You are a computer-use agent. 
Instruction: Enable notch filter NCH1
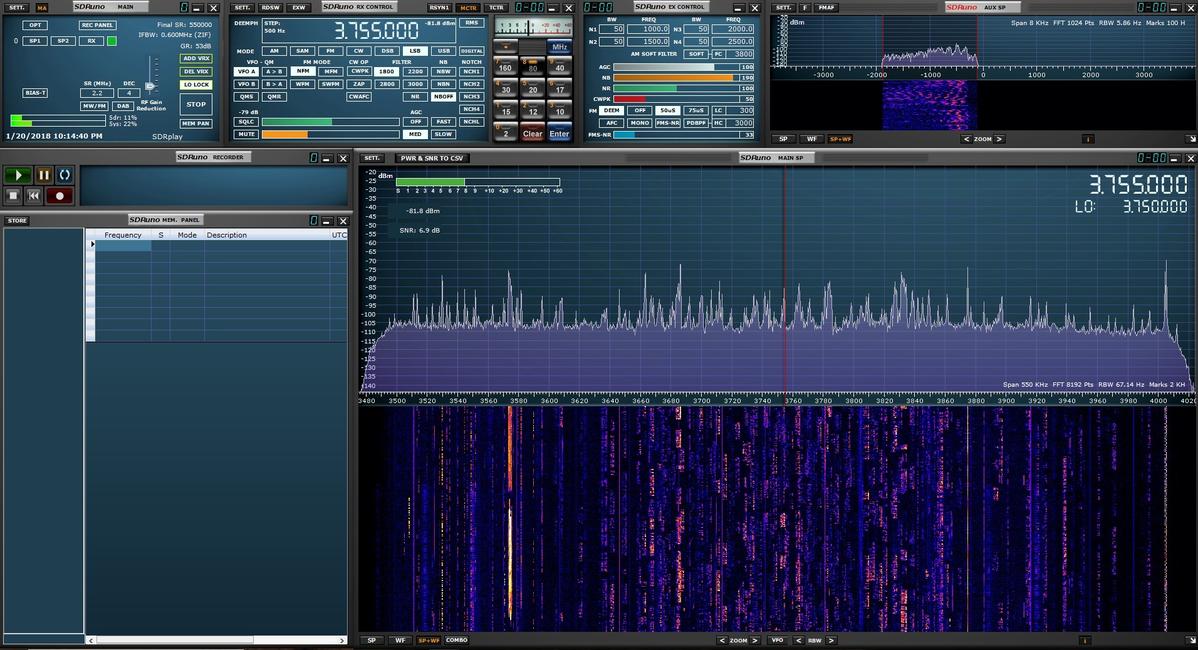[x=471, y=72]
